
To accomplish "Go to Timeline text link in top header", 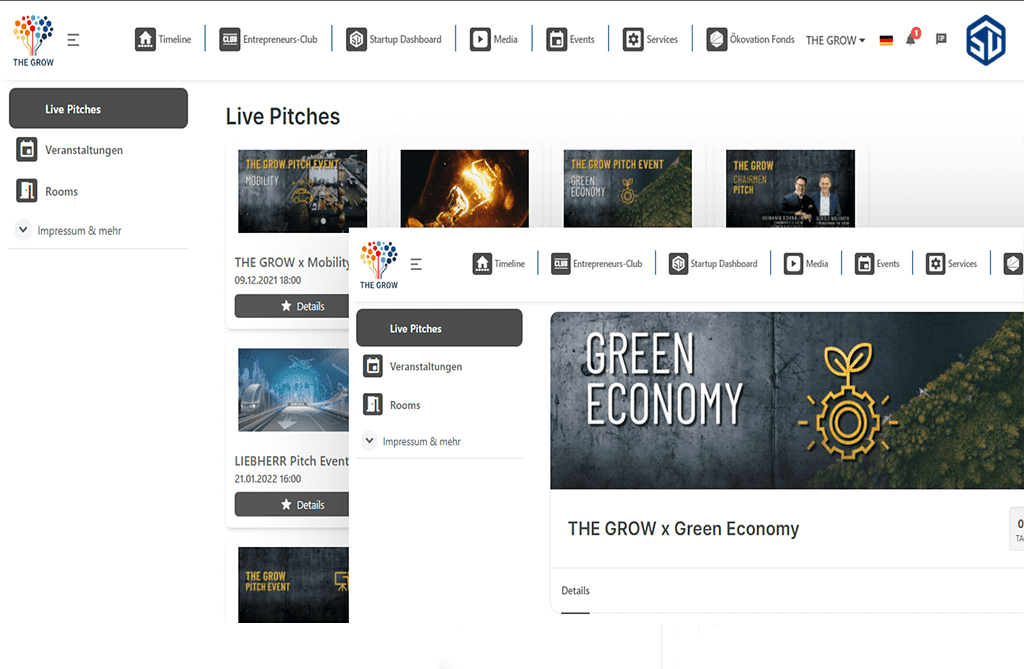I will pos(175,39).
